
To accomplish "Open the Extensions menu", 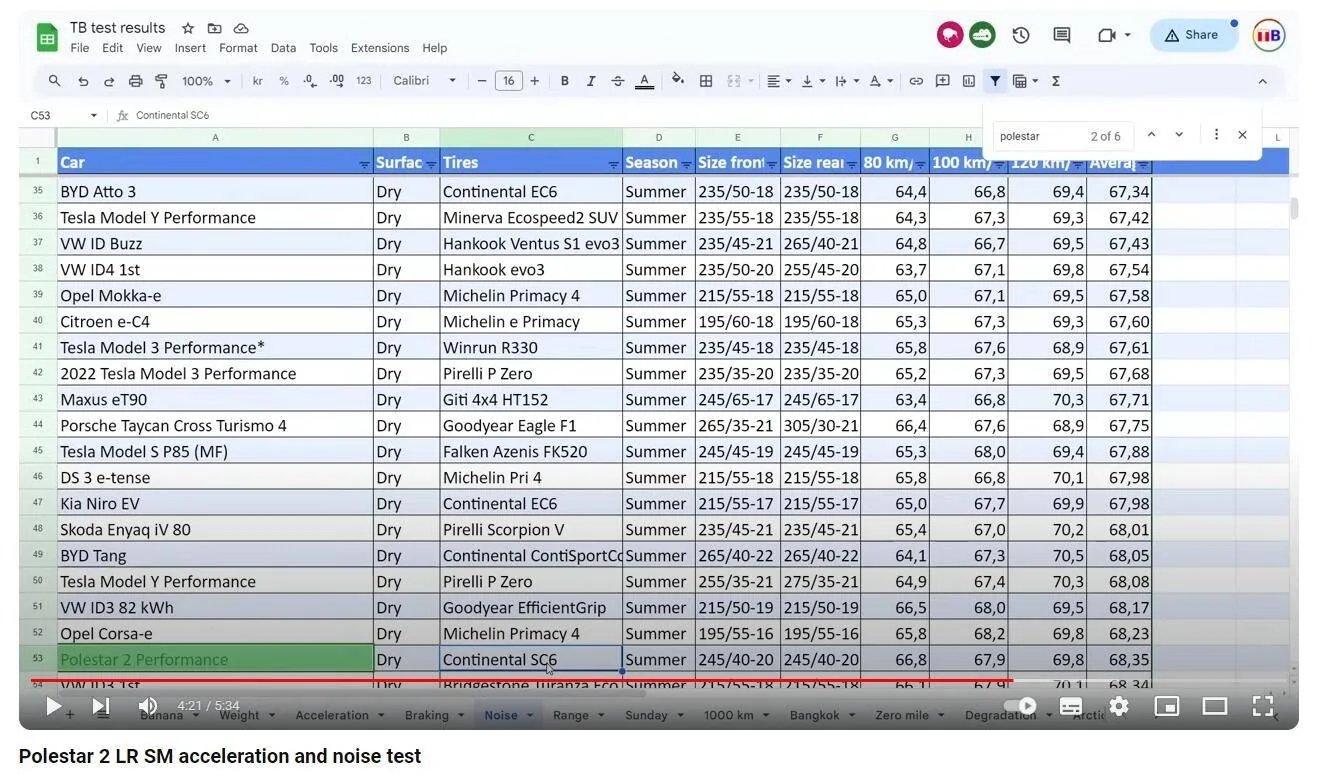I will 380,48.
